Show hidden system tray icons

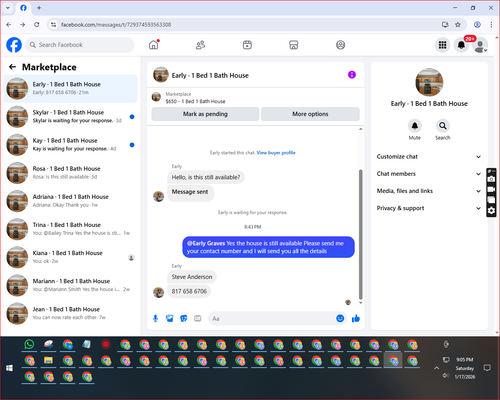[436, 368]
